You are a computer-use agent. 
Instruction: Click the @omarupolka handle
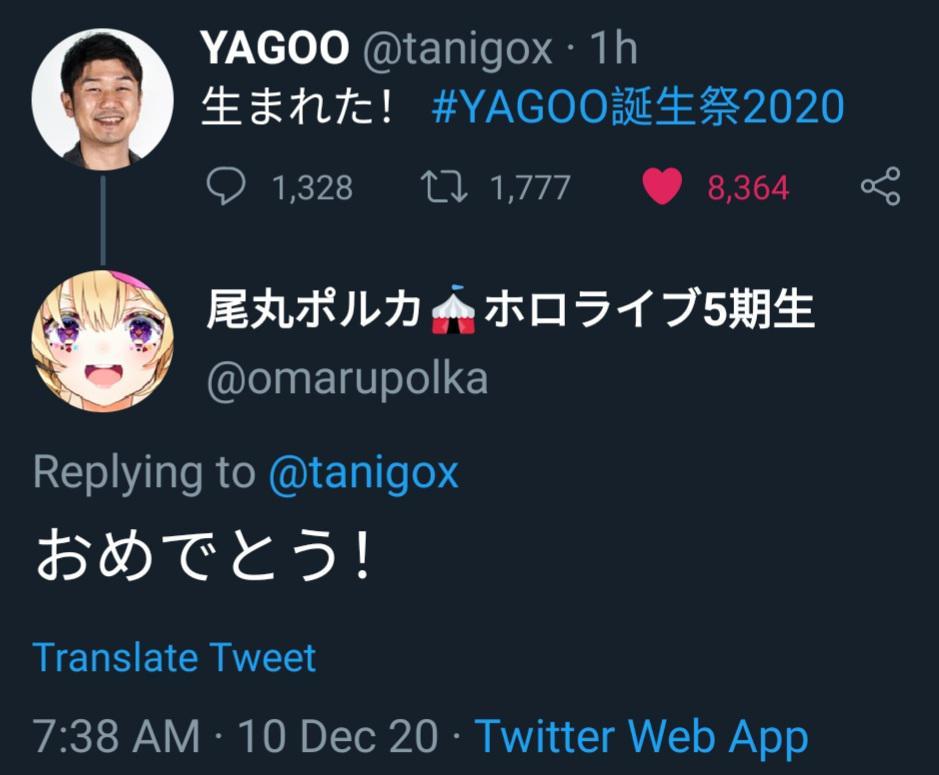[347, 379]
